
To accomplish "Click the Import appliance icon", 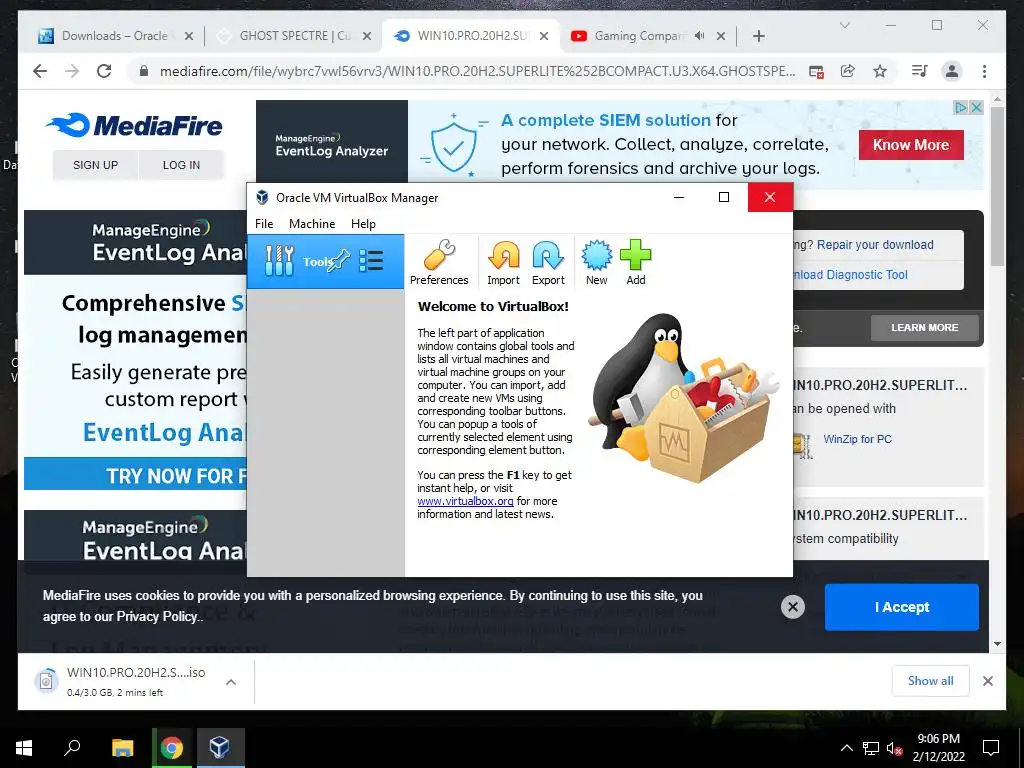I will pos(503,262).
